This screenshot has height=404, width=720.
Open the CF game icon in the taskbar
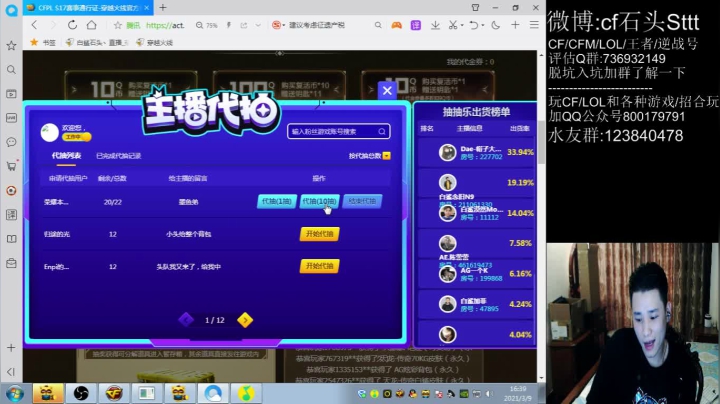[x=114, y=393]
